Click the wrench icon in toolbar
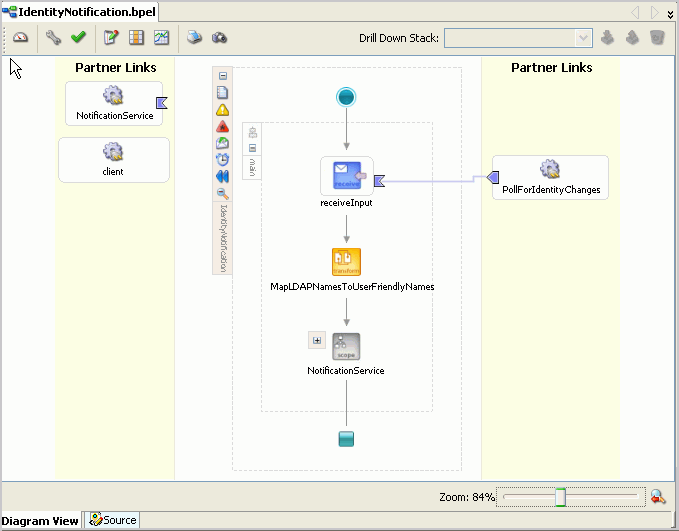Viewport: 679px width, 531px height. [53, 38]
